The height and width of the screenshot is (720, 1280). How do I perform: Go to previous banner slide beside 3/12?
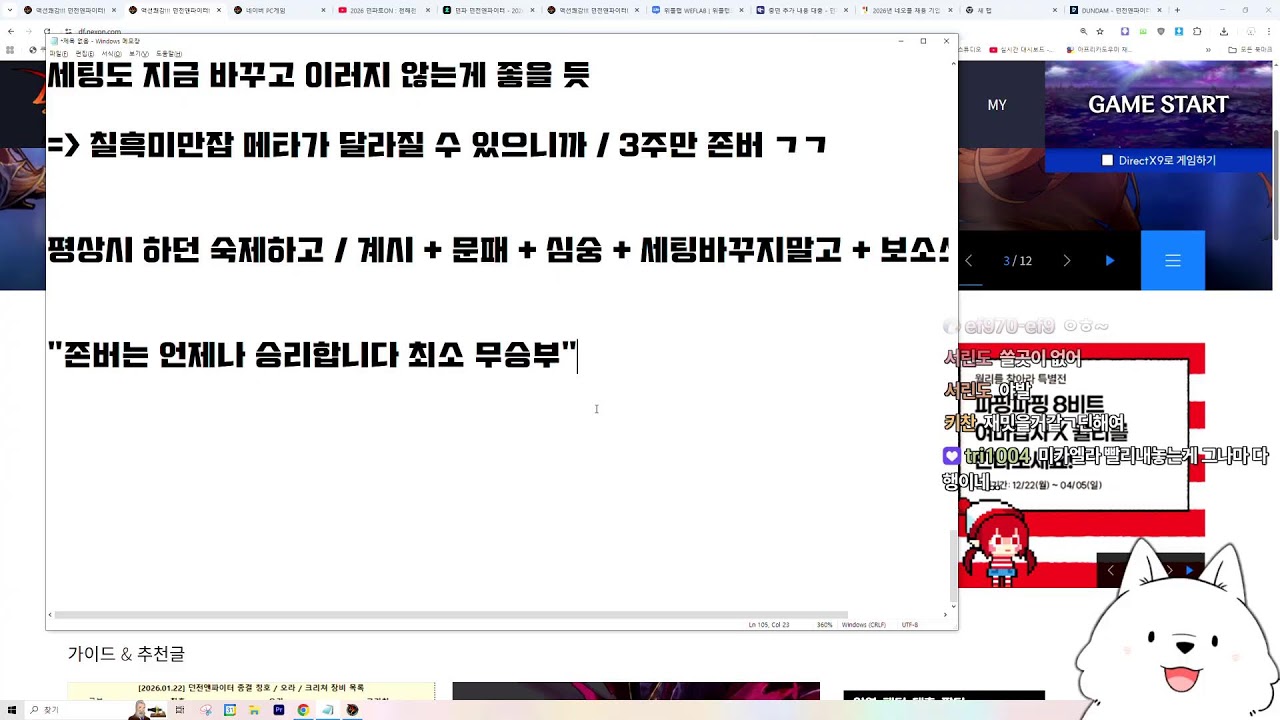pos(968,260)
